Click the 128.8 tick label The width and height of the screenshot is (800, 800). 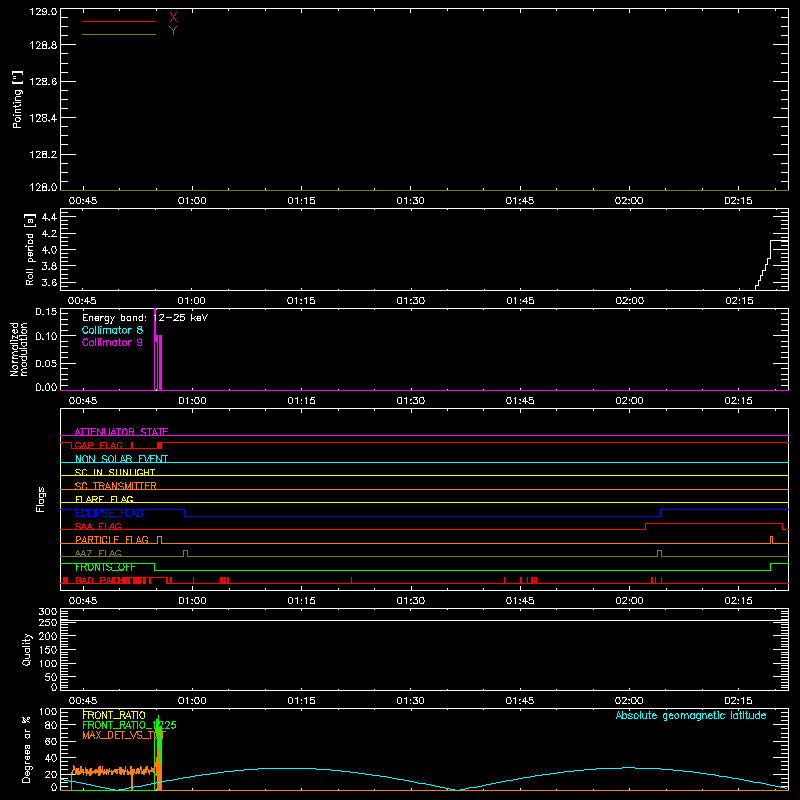43,45
